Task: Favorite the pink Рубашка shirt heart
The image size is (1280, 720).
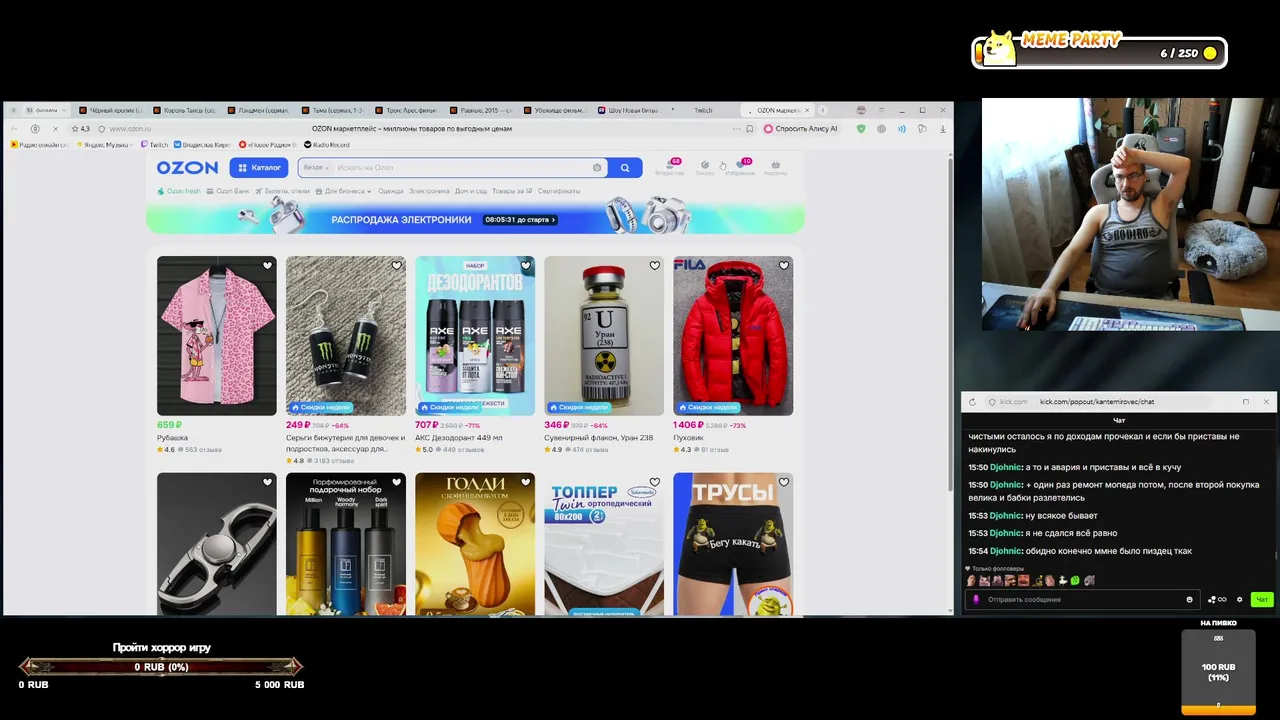Action: coord(267,266)
